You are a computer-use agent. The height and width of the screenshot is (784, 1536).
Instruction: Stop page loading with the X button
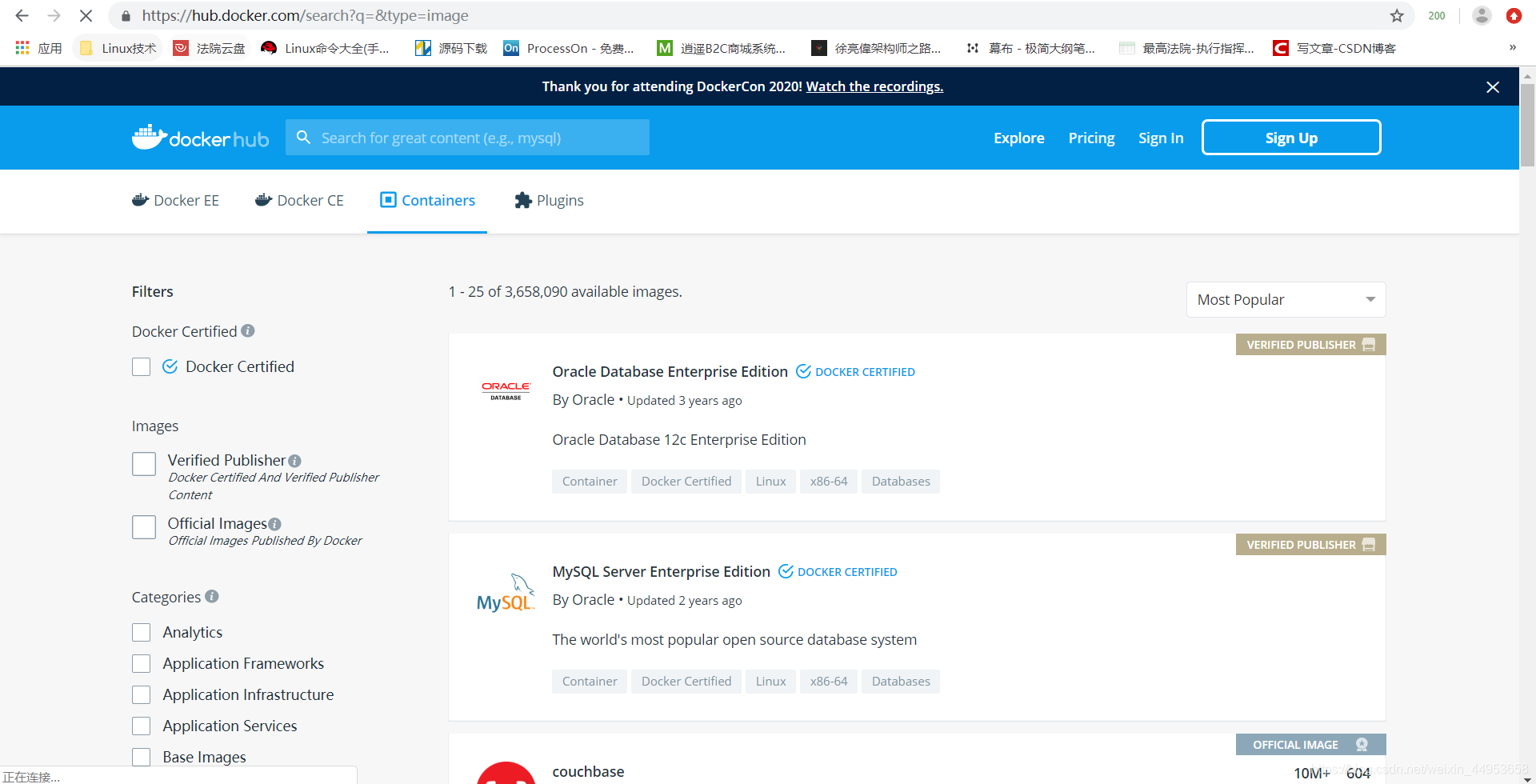86,15
